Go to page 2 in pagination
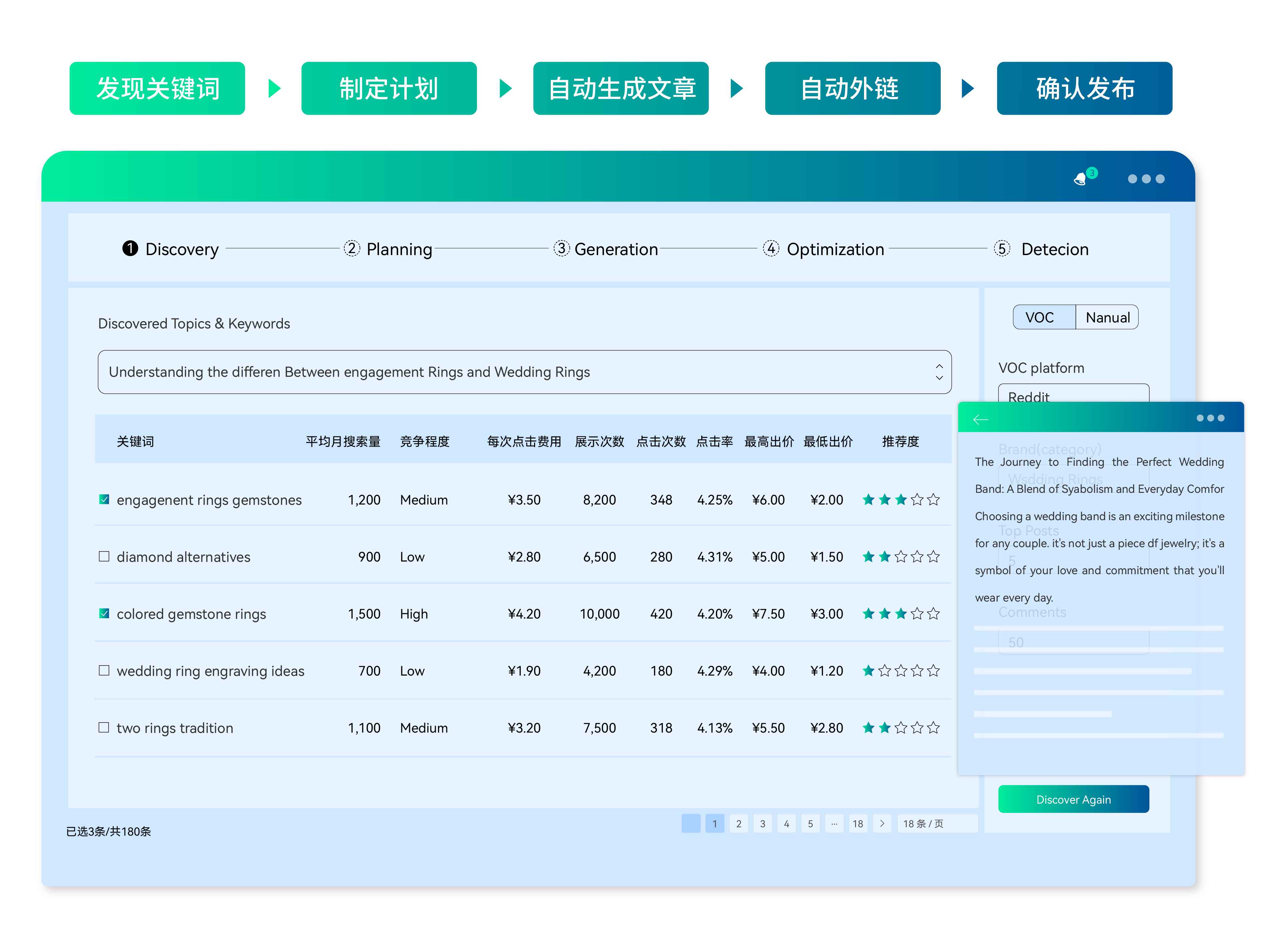Viewport: 1279px width, 952px height. coord(738,824)
